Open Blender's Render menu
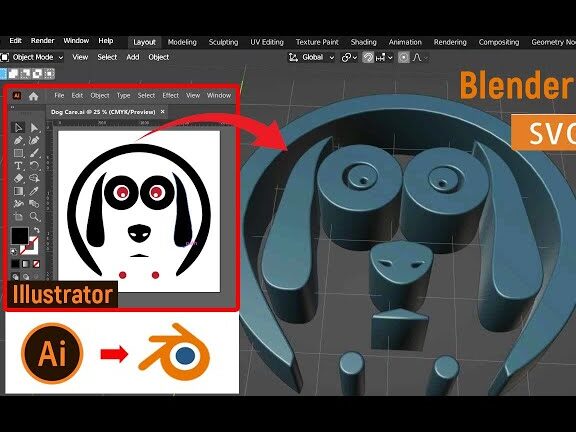 click(x=43, y=41)
